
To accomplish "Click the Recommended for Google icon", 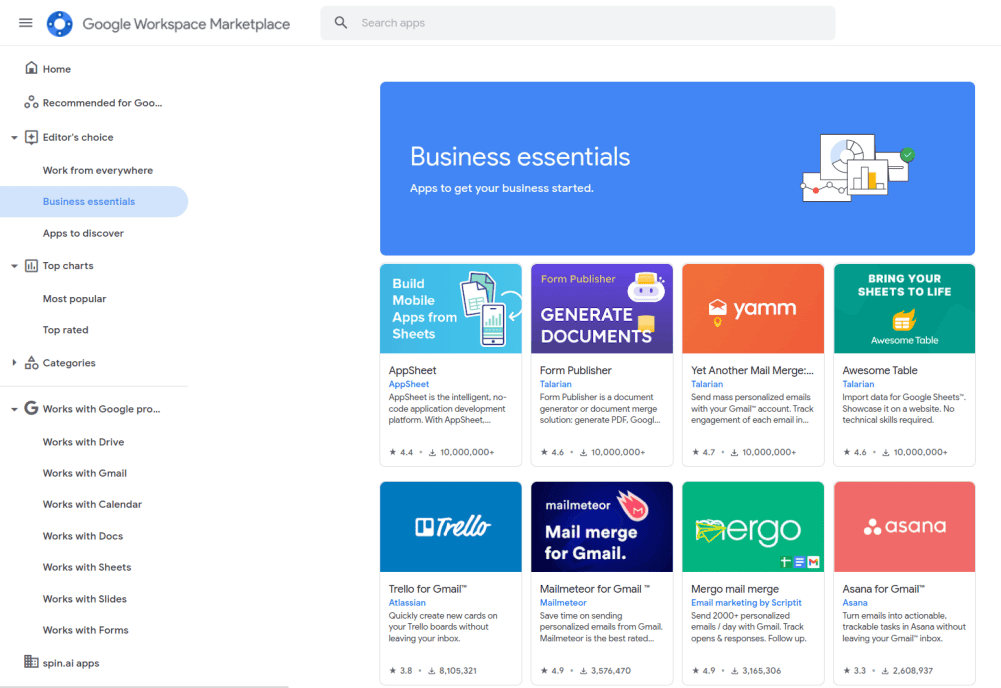I will (x=31, y=102).
